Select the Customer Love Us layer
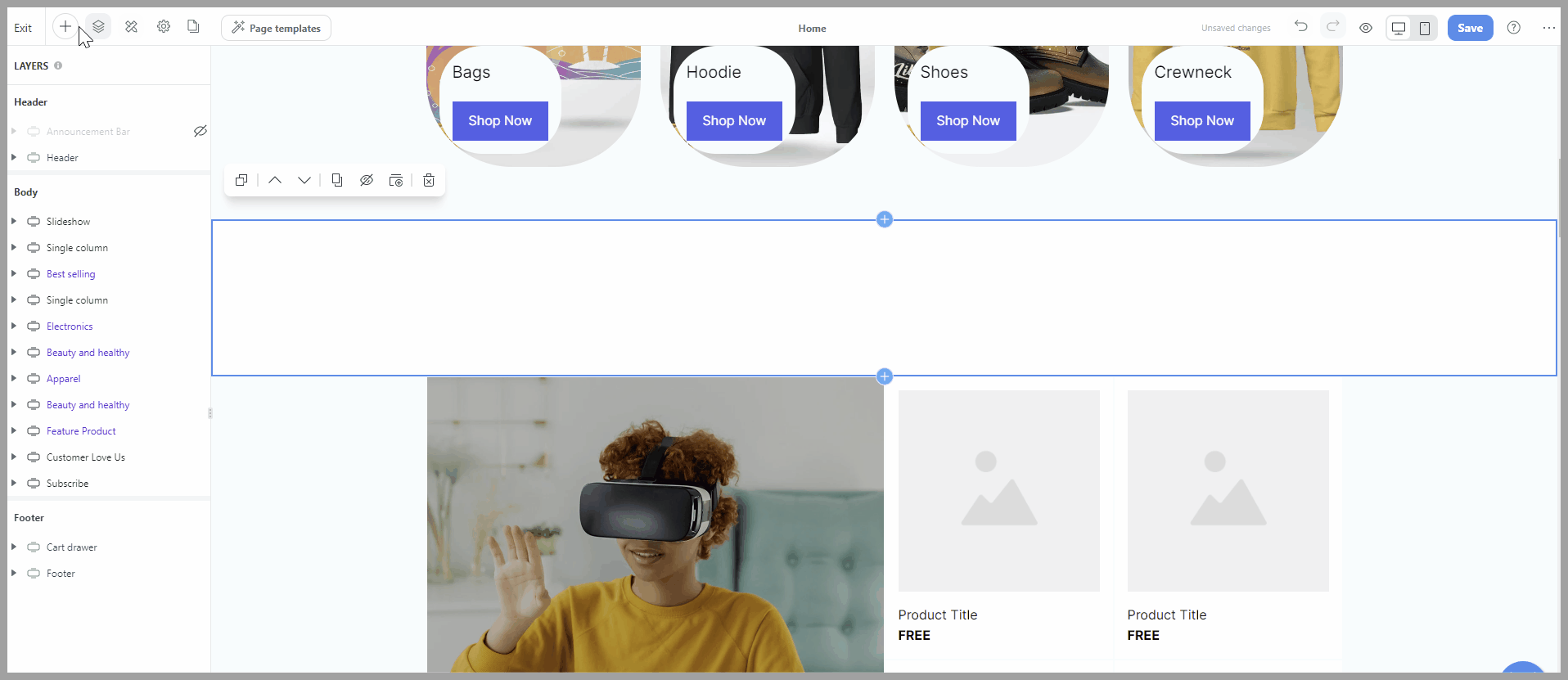This screenshot has width=1568, height=680. pos(109,457)
